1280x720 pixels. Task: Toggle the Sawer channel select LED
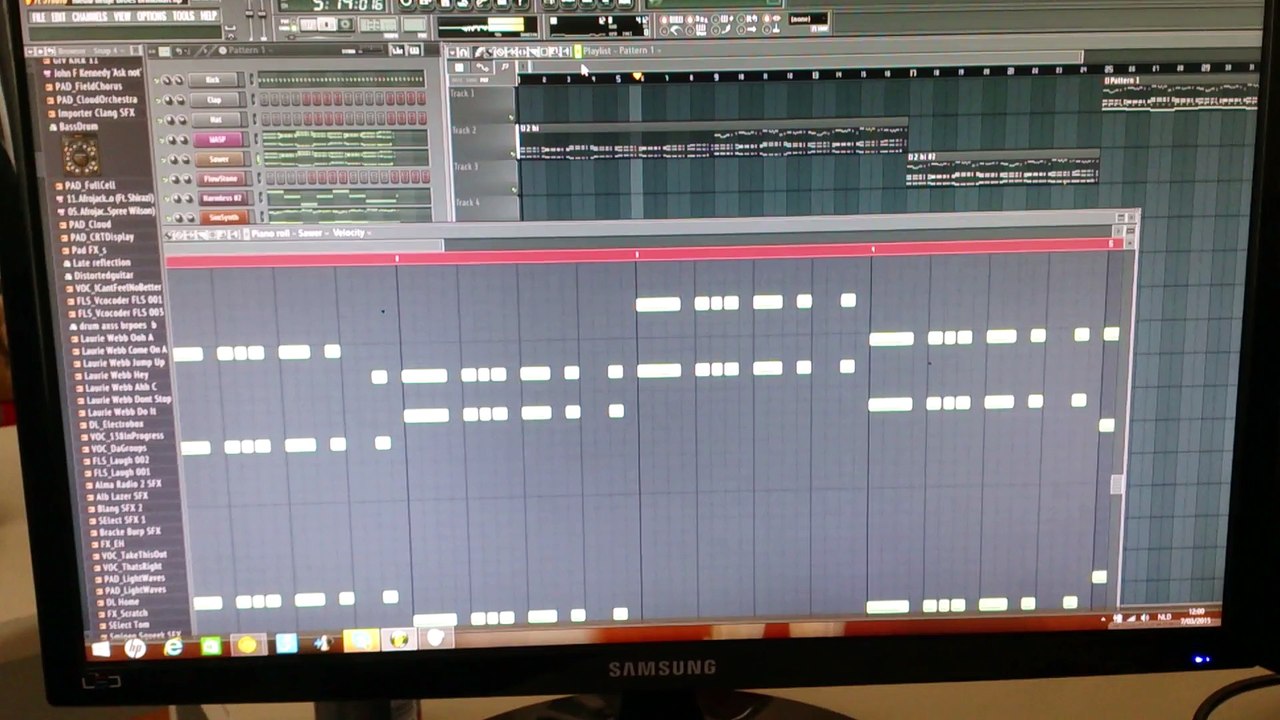pyautogui.click(x=258, y=159)
